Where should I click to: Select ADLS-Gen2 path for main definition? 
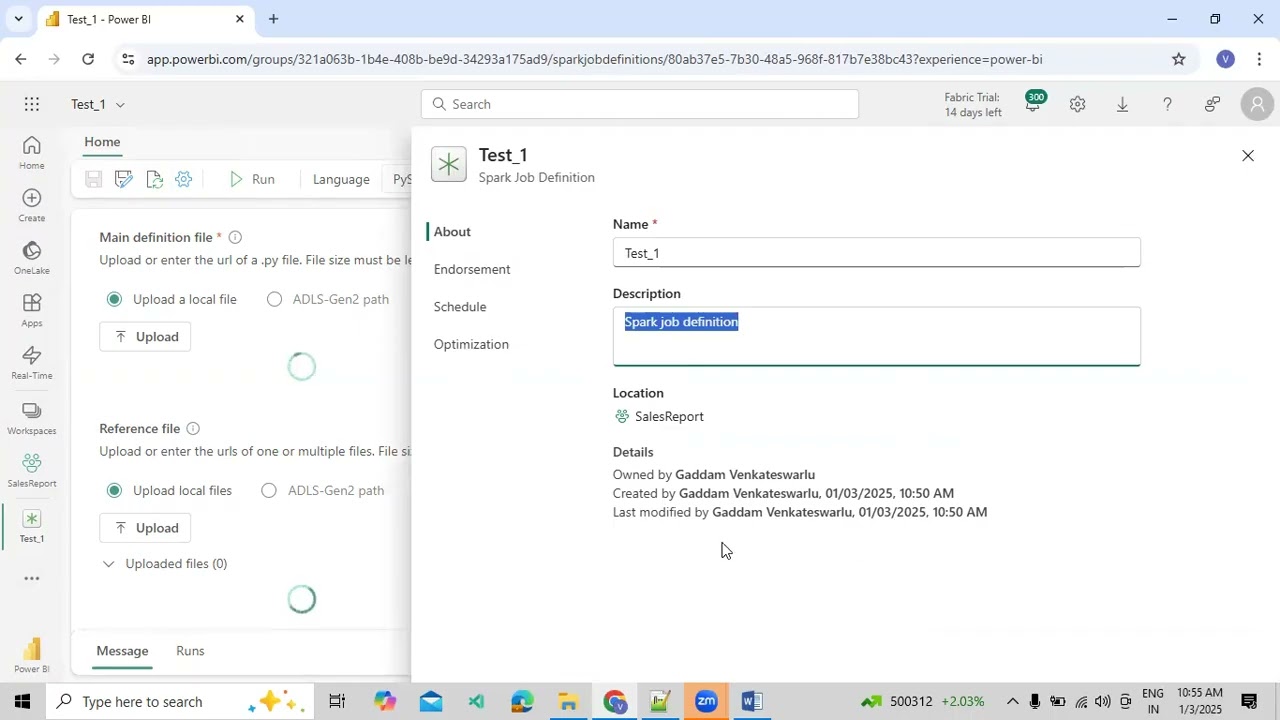click(x=274, y=299)
